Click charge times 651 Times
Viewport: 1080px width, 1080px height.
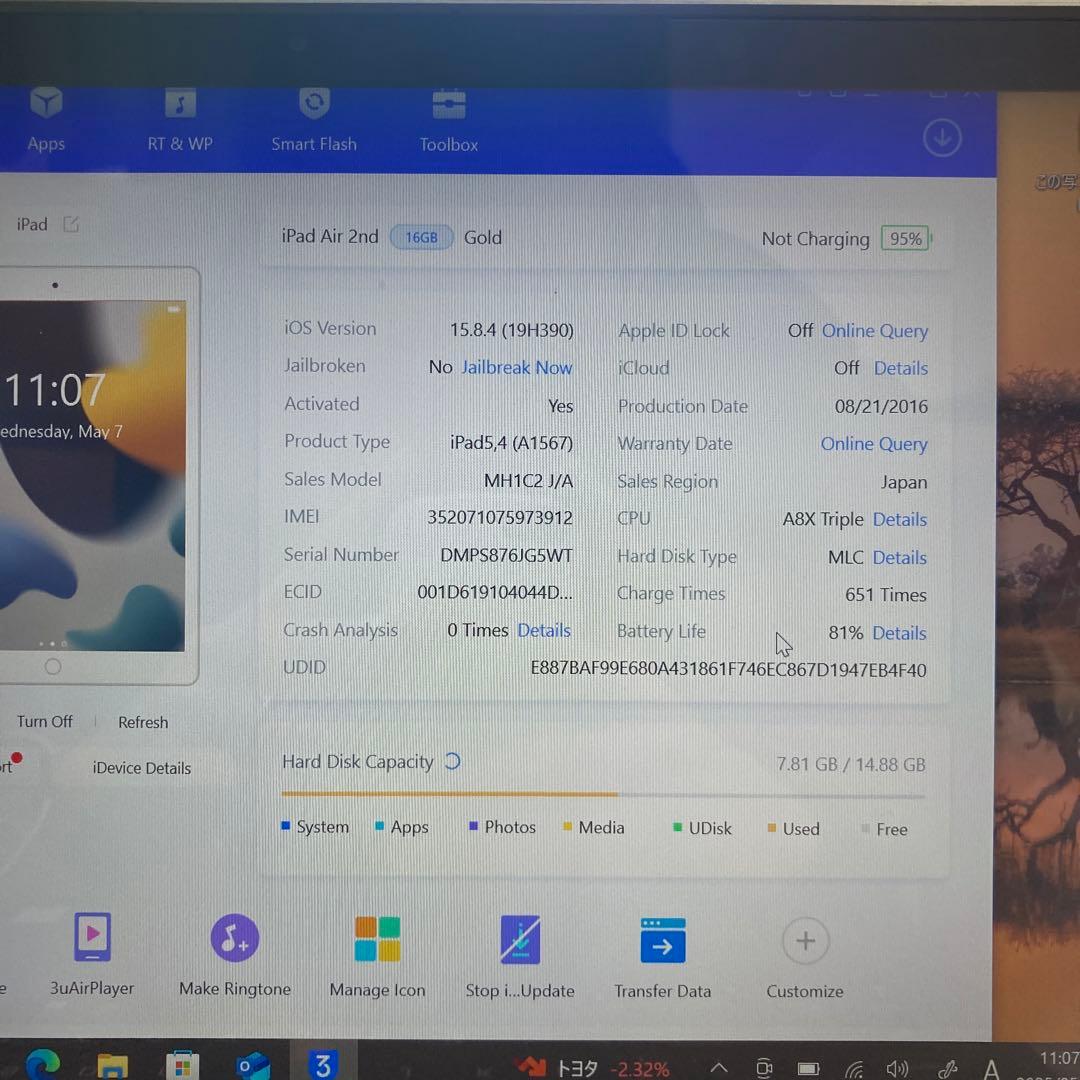point(886,594)
